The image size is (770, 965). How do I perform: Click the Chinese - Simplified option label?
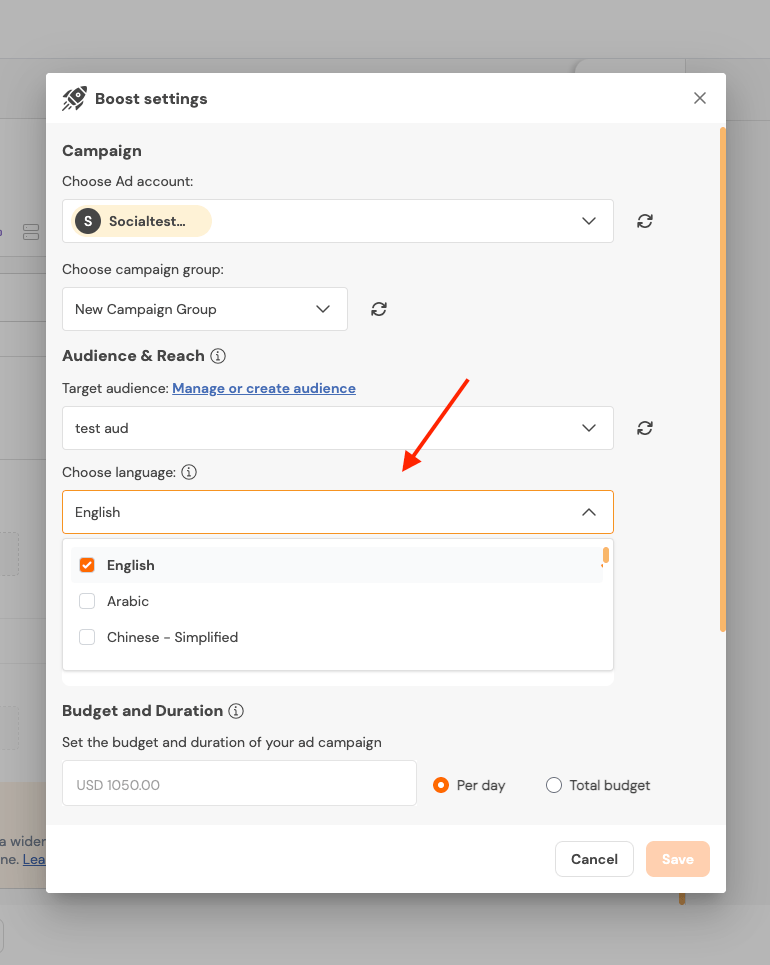click(172, 637)
